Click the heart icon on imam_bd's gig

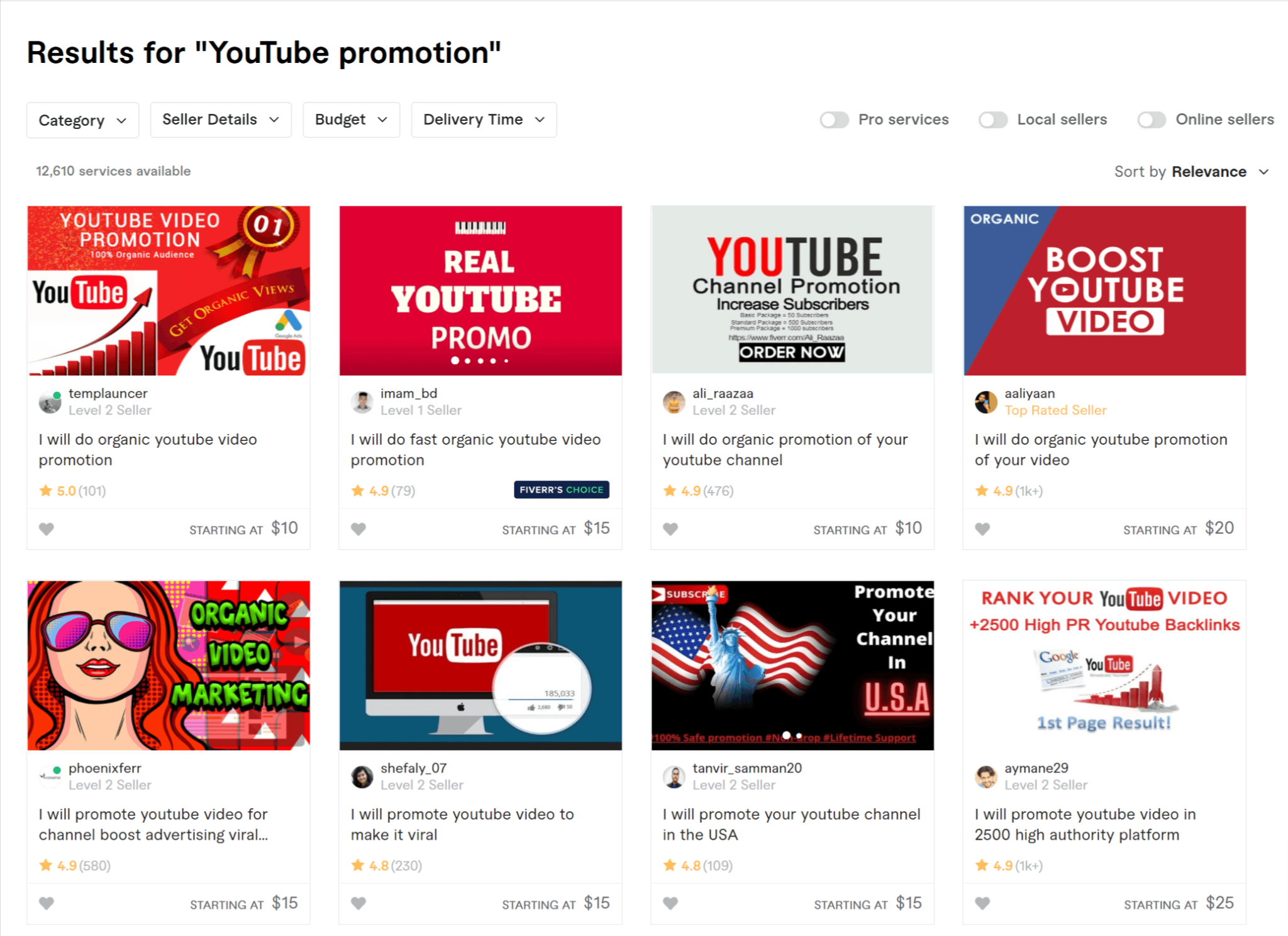tap(358, 529)
